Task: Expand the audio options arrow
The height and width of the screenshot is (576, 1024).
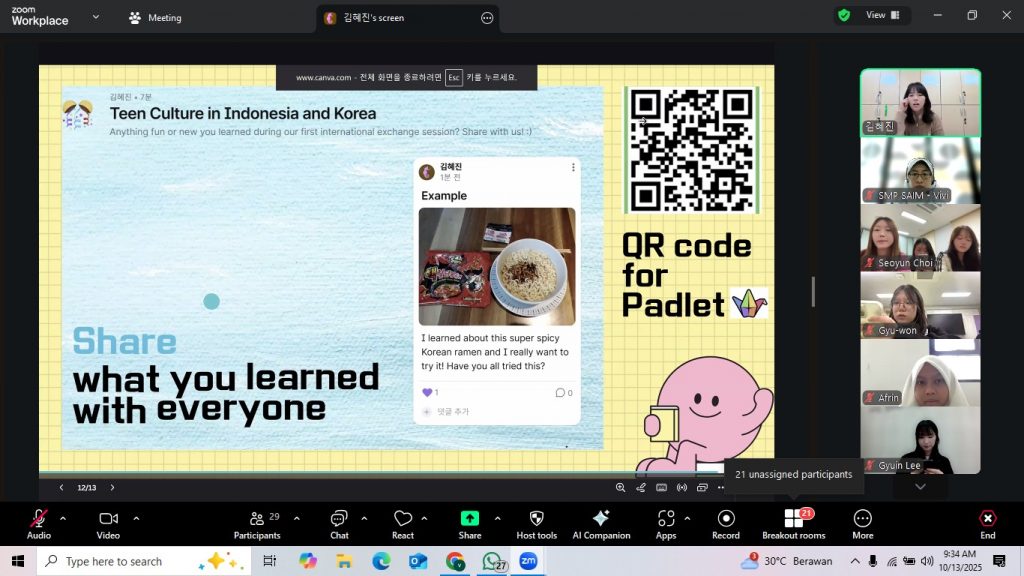Action: pos(63,518)
